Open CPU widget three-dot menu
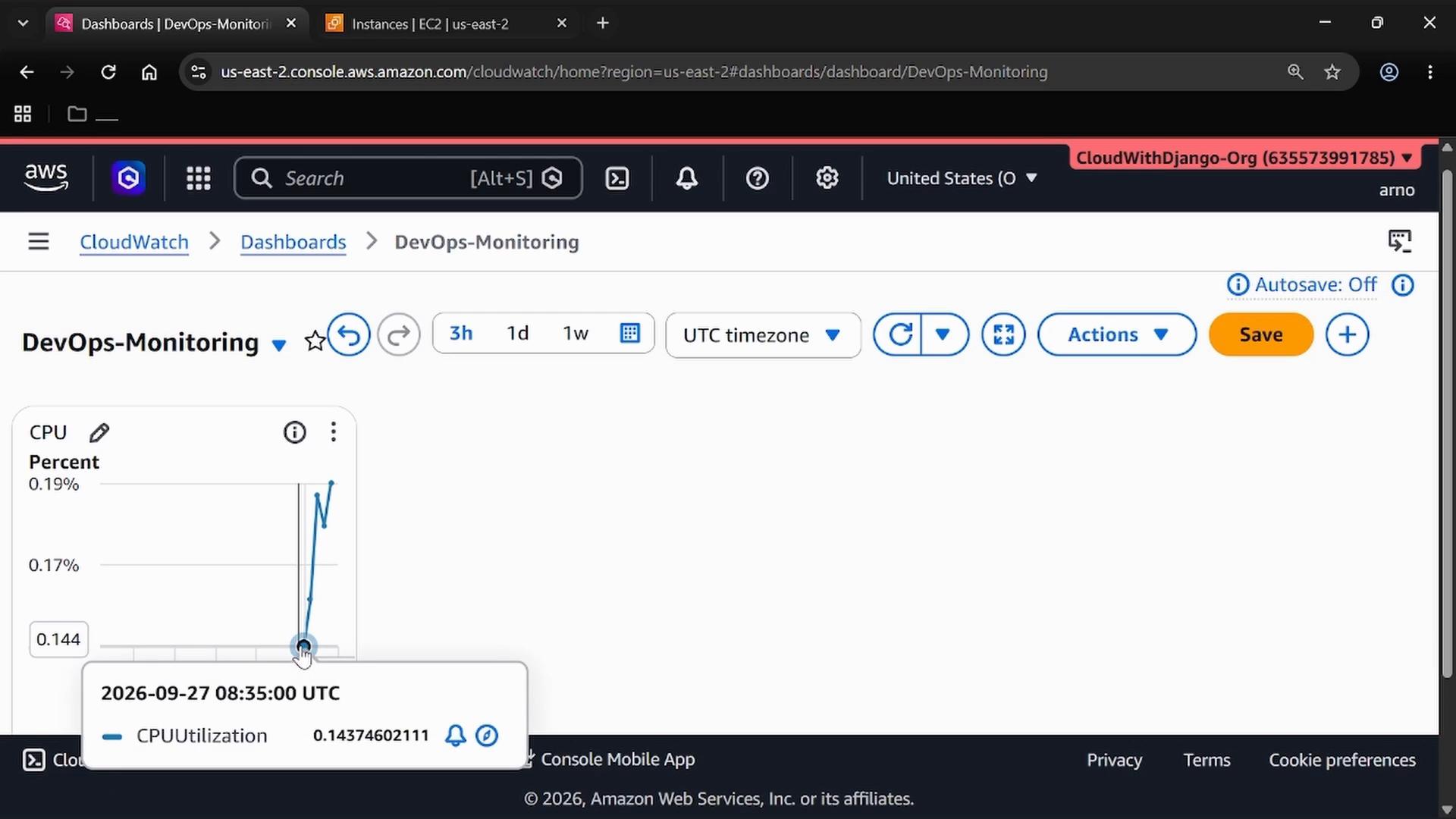 pos(334,432)
